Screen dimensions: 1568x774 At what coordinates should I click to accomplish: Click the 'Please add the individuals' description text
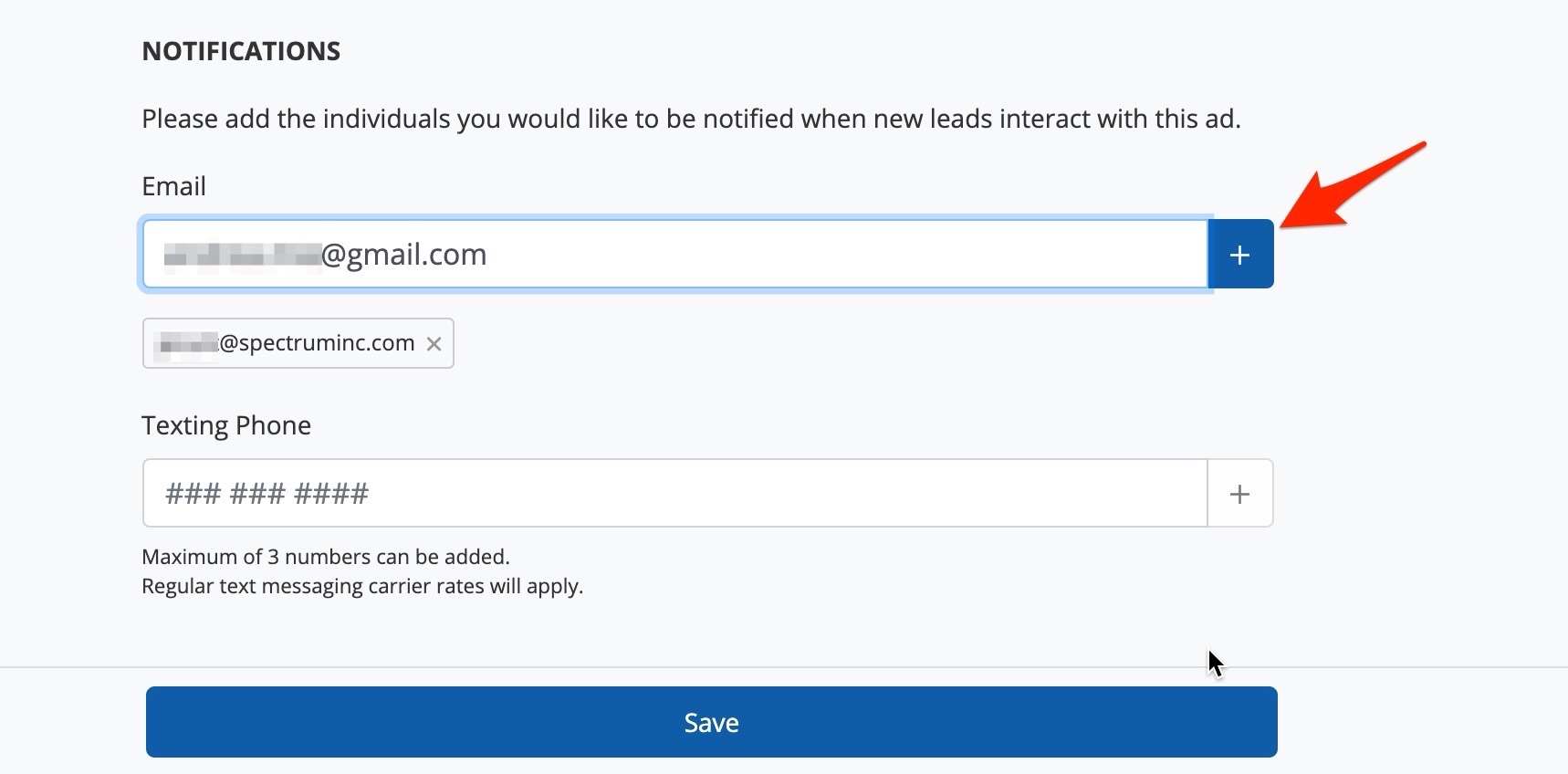(691, 119)
